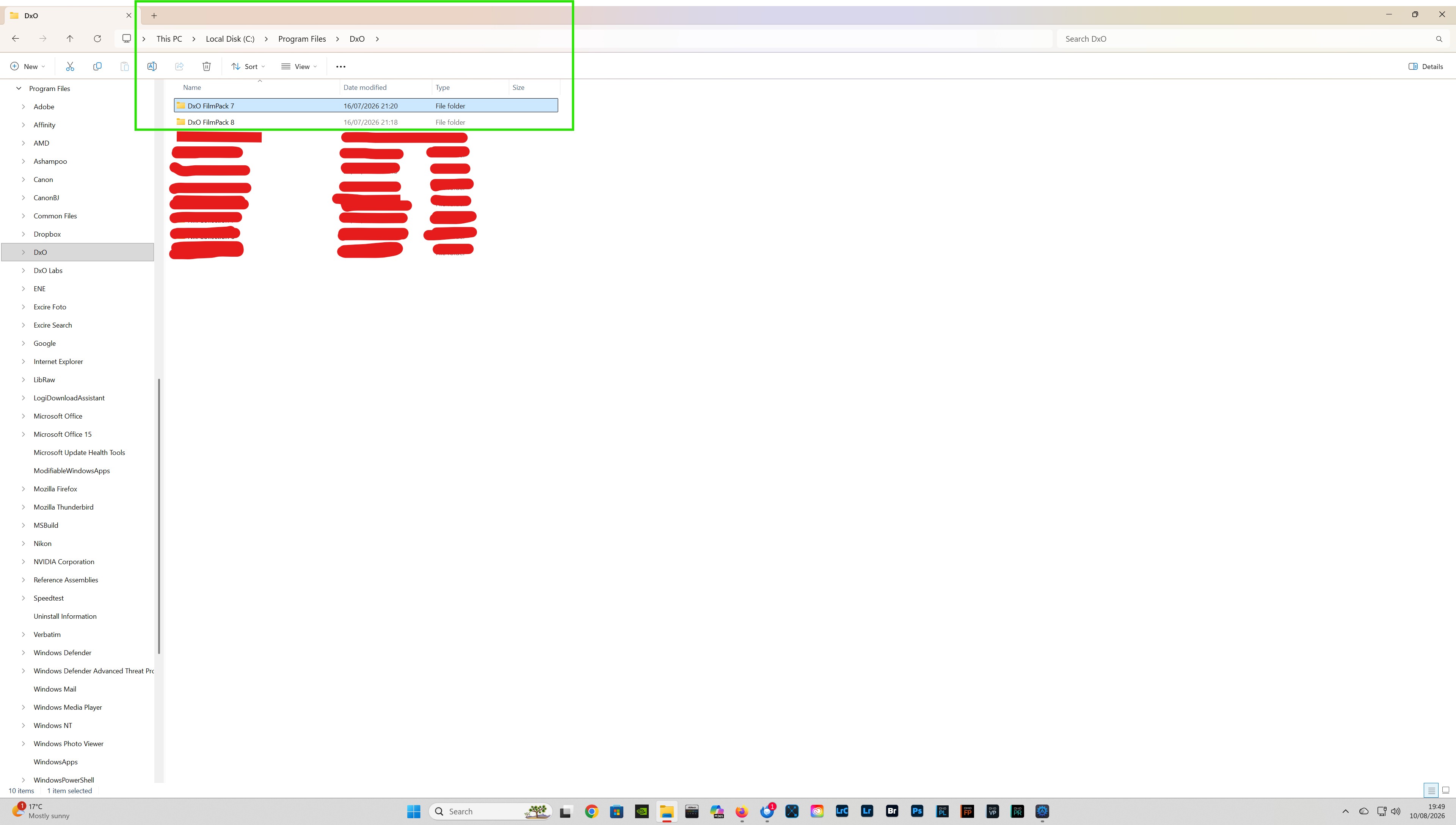Toggle the Details pane
Image resolution: width=1456 pixels, height=825 pixels.
(1425, 66)
